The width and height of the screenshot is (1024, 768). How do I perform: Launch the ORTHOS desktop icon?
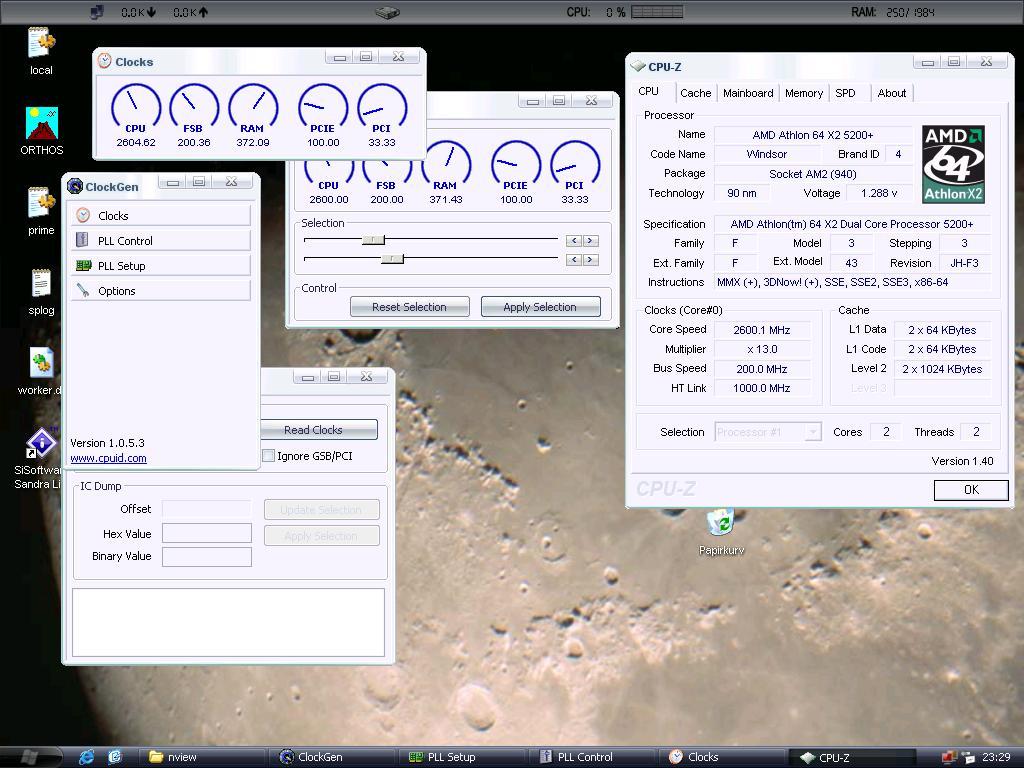[42, 123]
